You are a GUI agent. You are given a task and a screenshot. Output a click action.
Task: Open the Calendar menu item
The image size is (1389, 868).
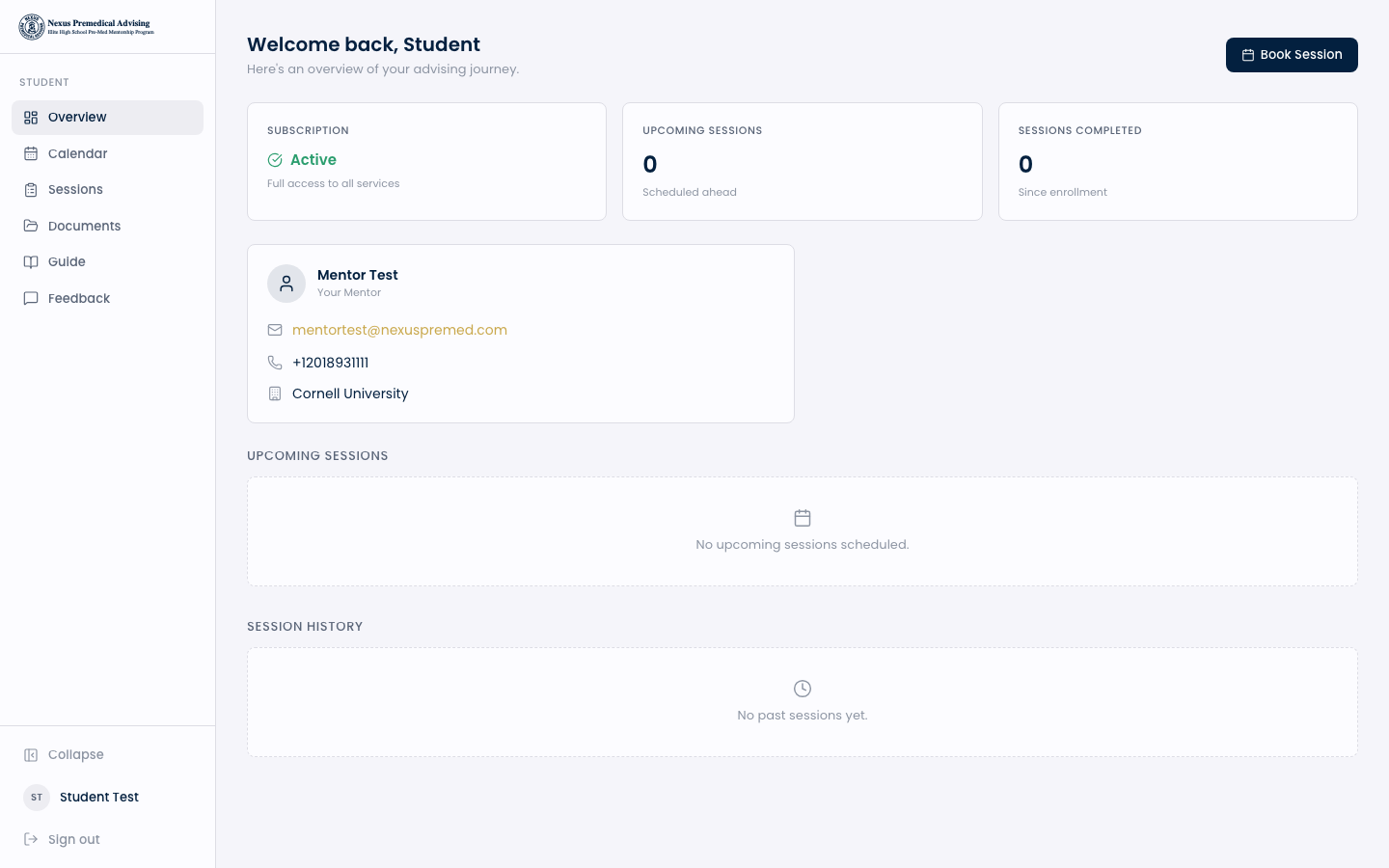click(x=78, y=153)
